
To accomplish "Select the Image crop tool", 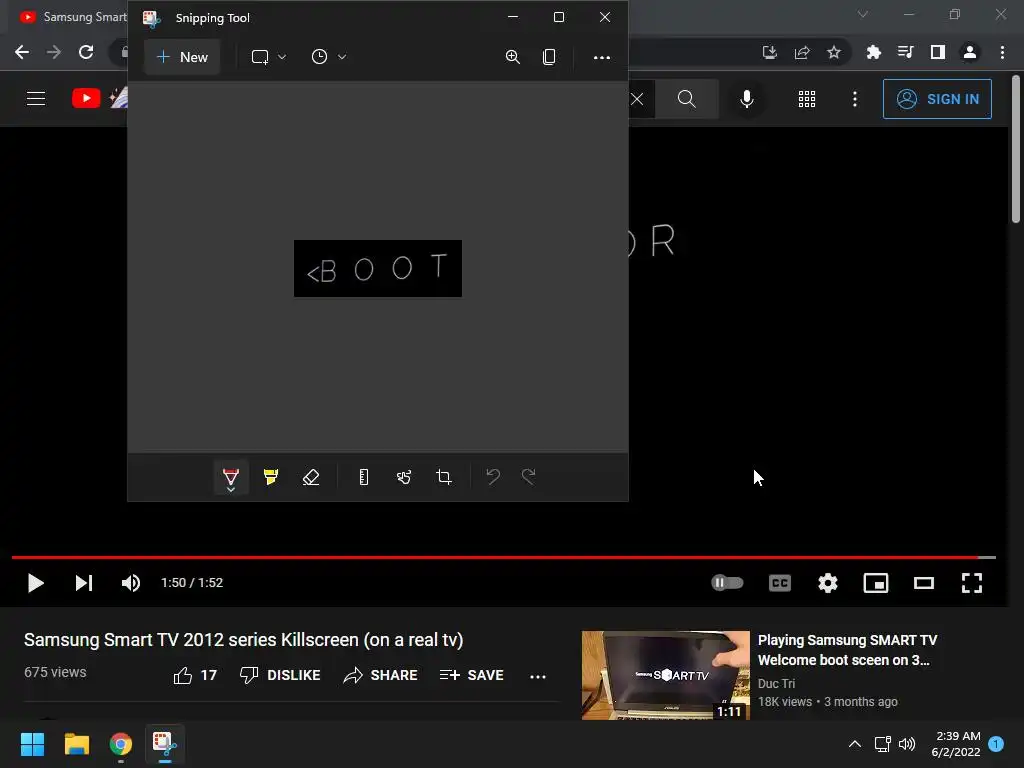I will click(x=444, y=477).
